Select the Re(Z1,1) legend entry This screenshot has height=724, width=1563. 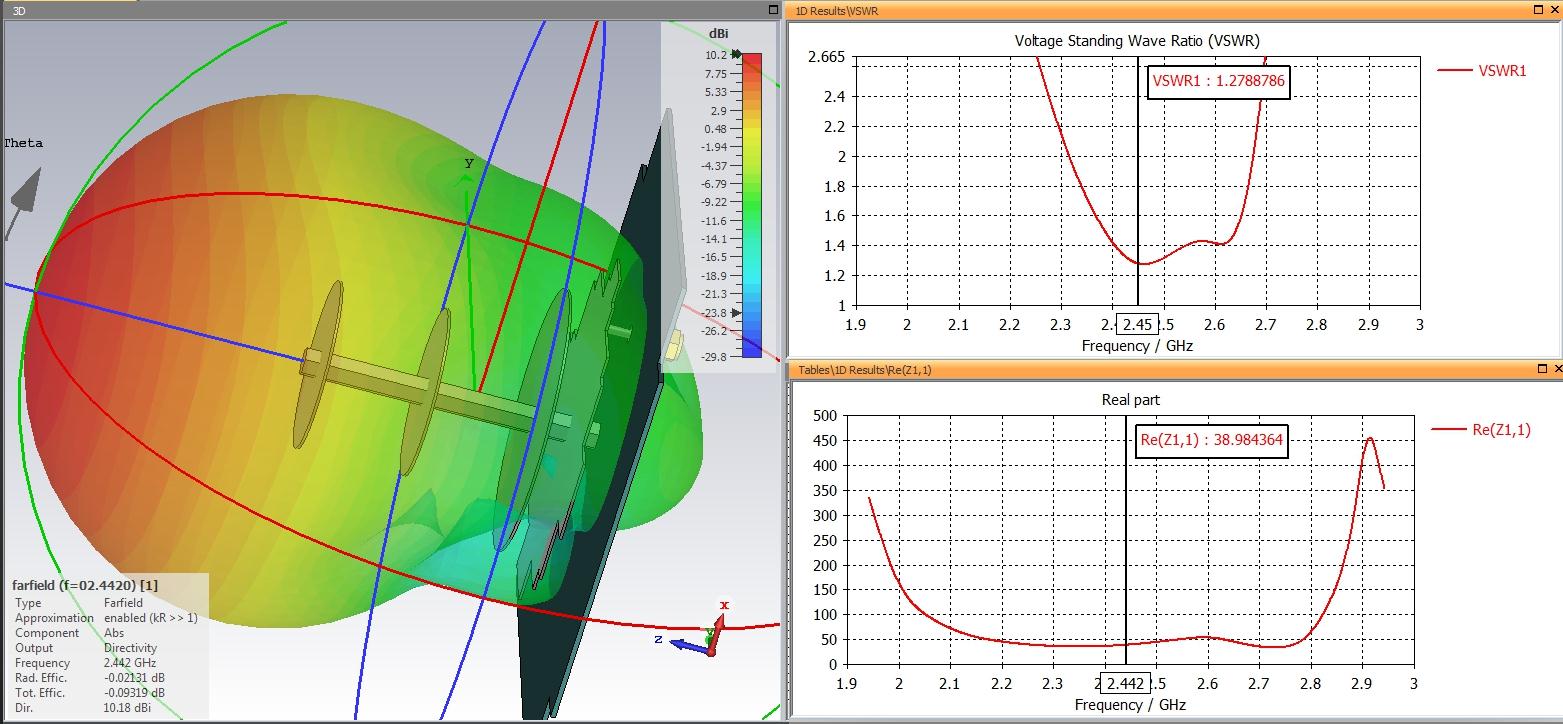pos(1481,429)
